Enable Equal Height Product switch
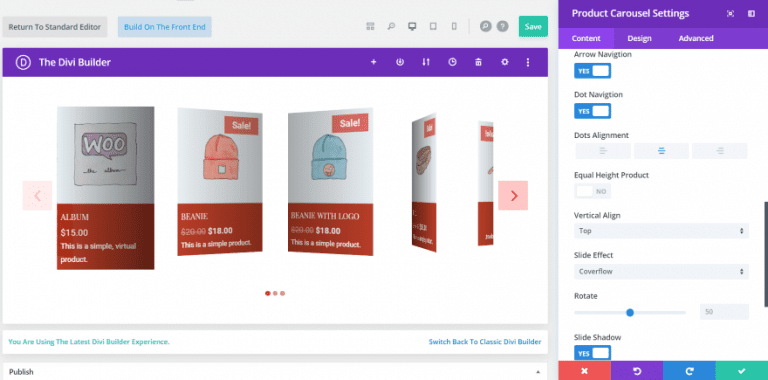This screenshot has height=380, width=768. click(x=593, y=191)
